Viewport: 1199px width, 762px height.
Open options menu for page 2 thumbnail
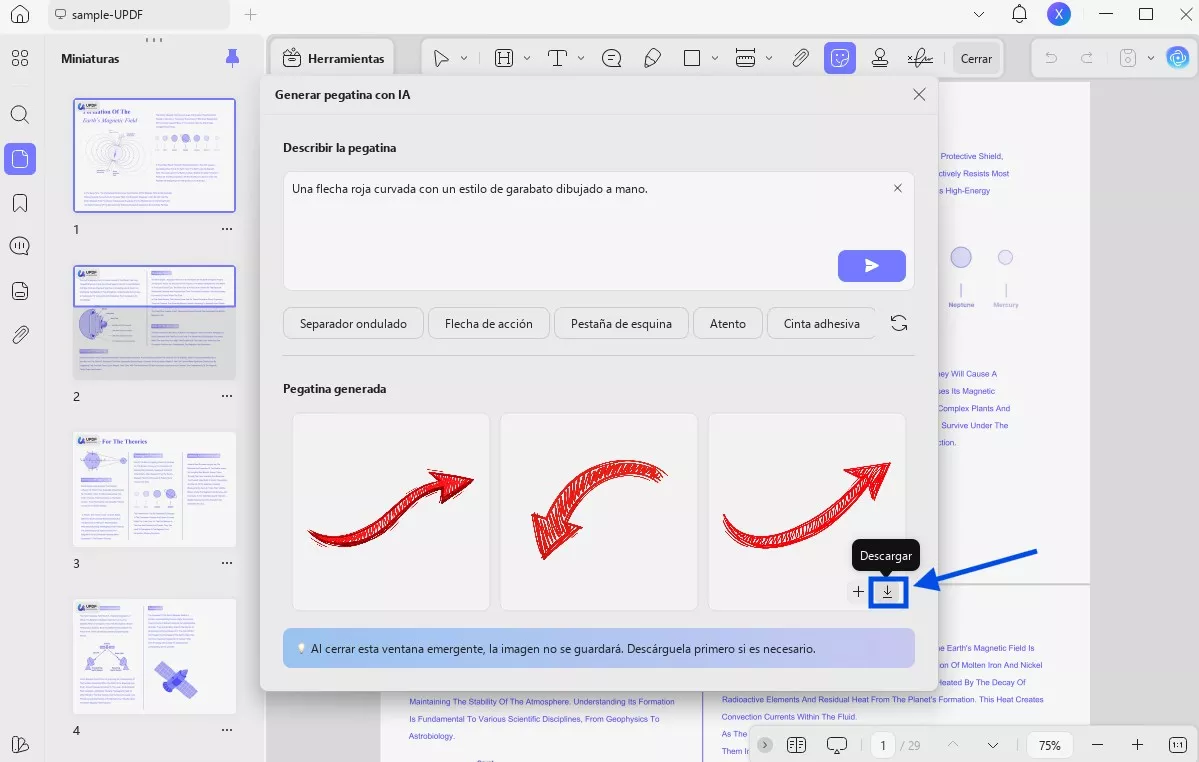tap(227, 396)
